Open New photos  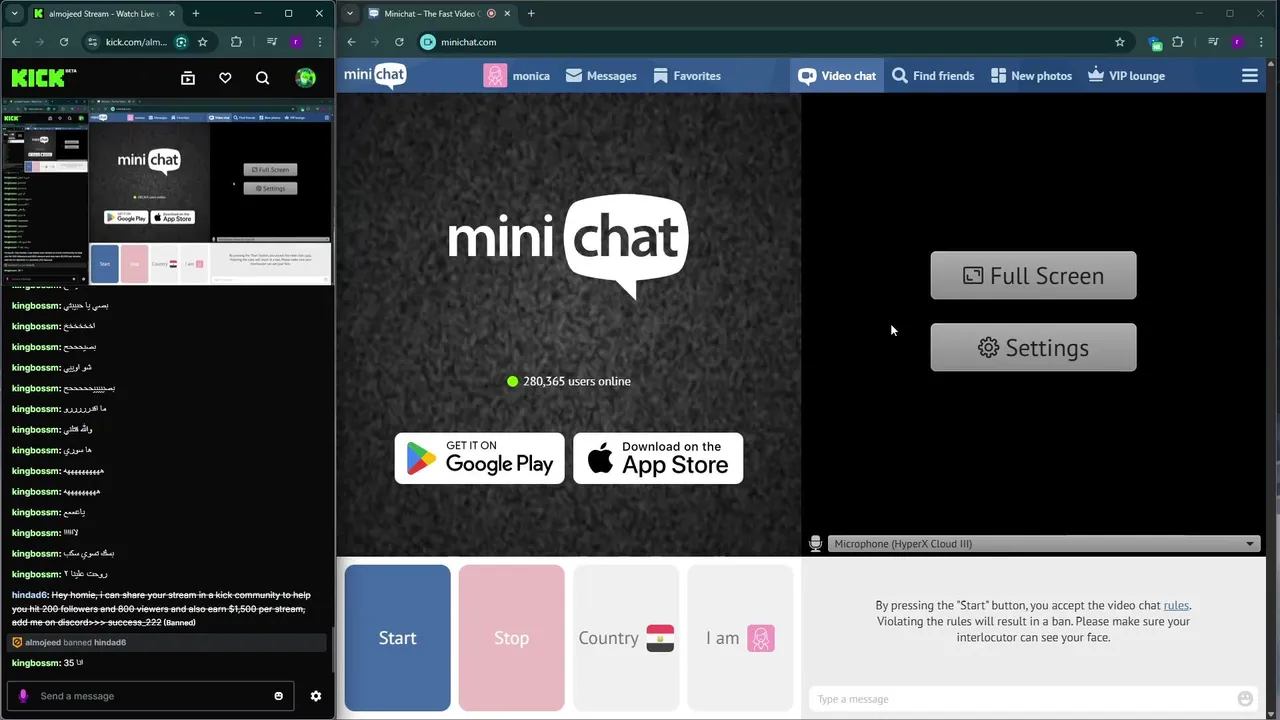(1031, 76)
